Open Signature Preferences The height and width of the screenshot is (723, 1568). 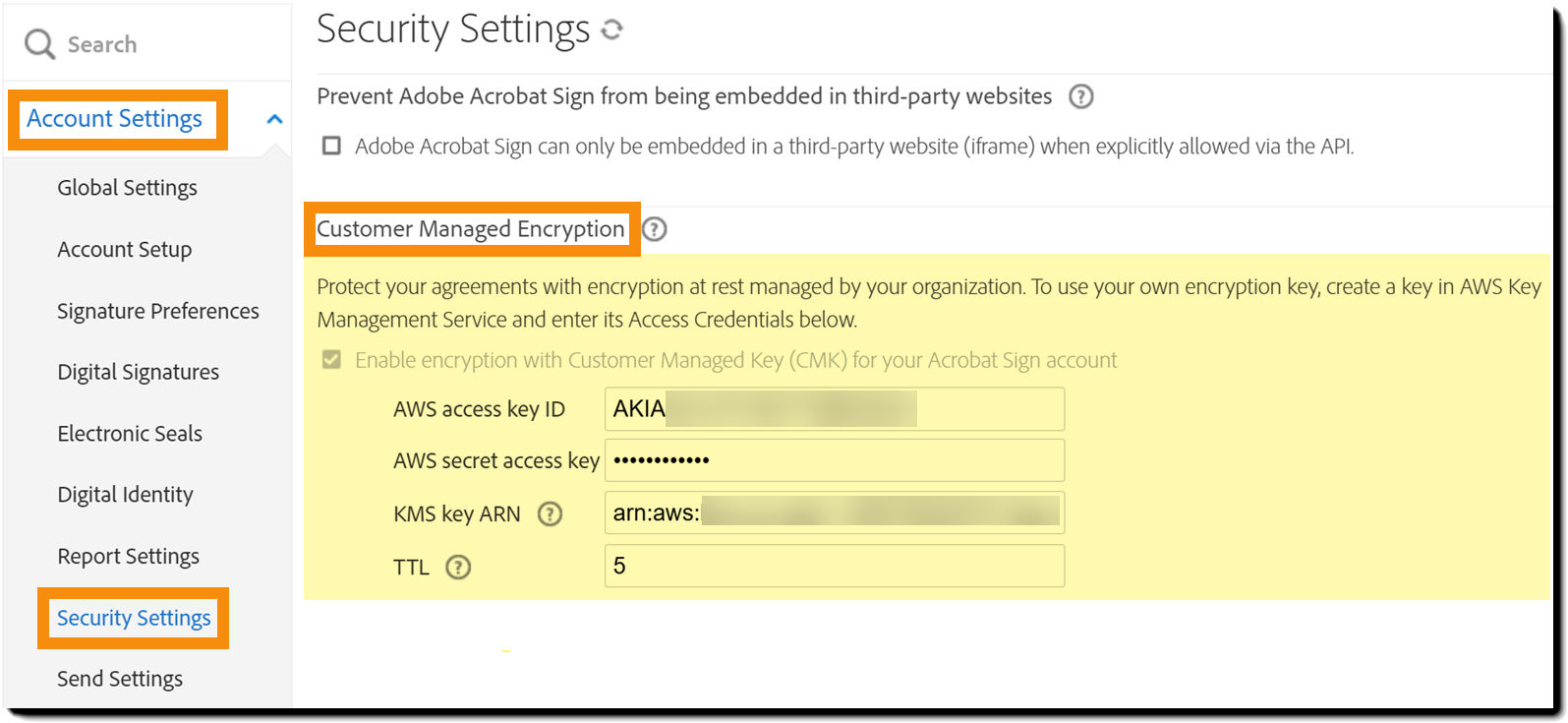[x=158, y=311]
